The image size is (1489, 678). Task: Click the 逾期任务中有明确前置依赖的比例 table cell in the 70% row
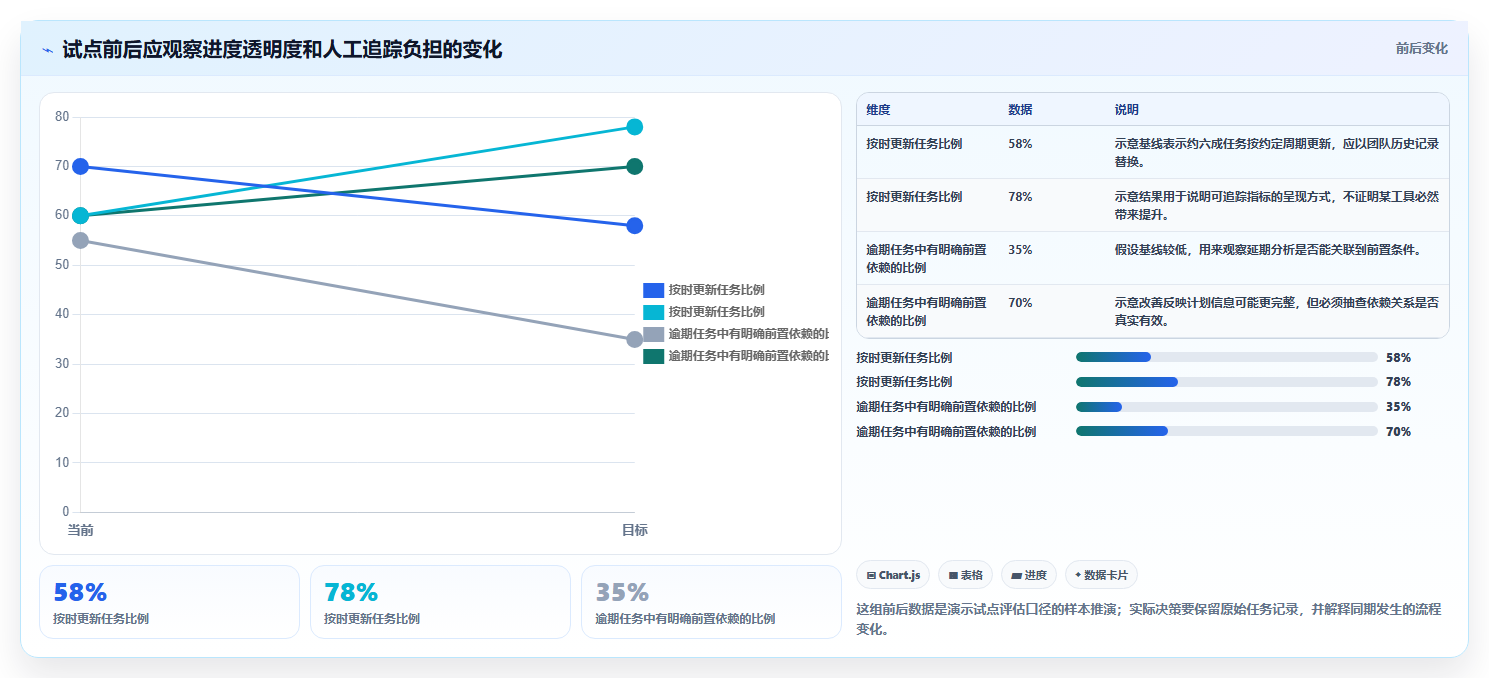[926, 312]
